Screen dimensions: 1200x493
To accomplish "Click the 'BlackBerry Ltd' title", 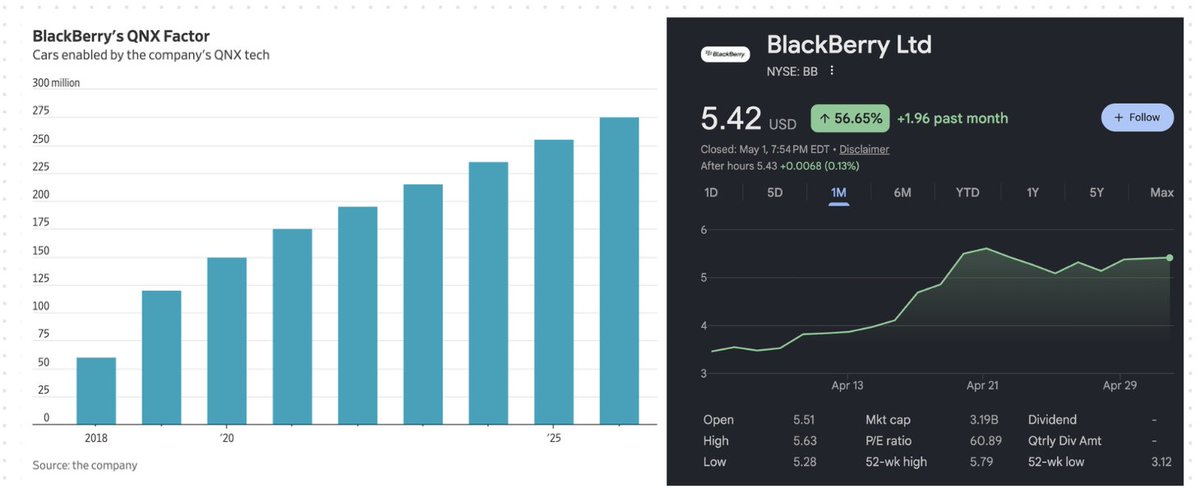I will 849,45.
